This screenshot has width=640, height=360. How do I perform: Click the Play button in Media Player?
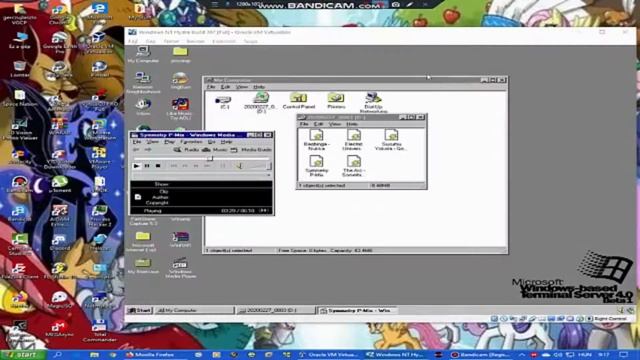point(137,166)
